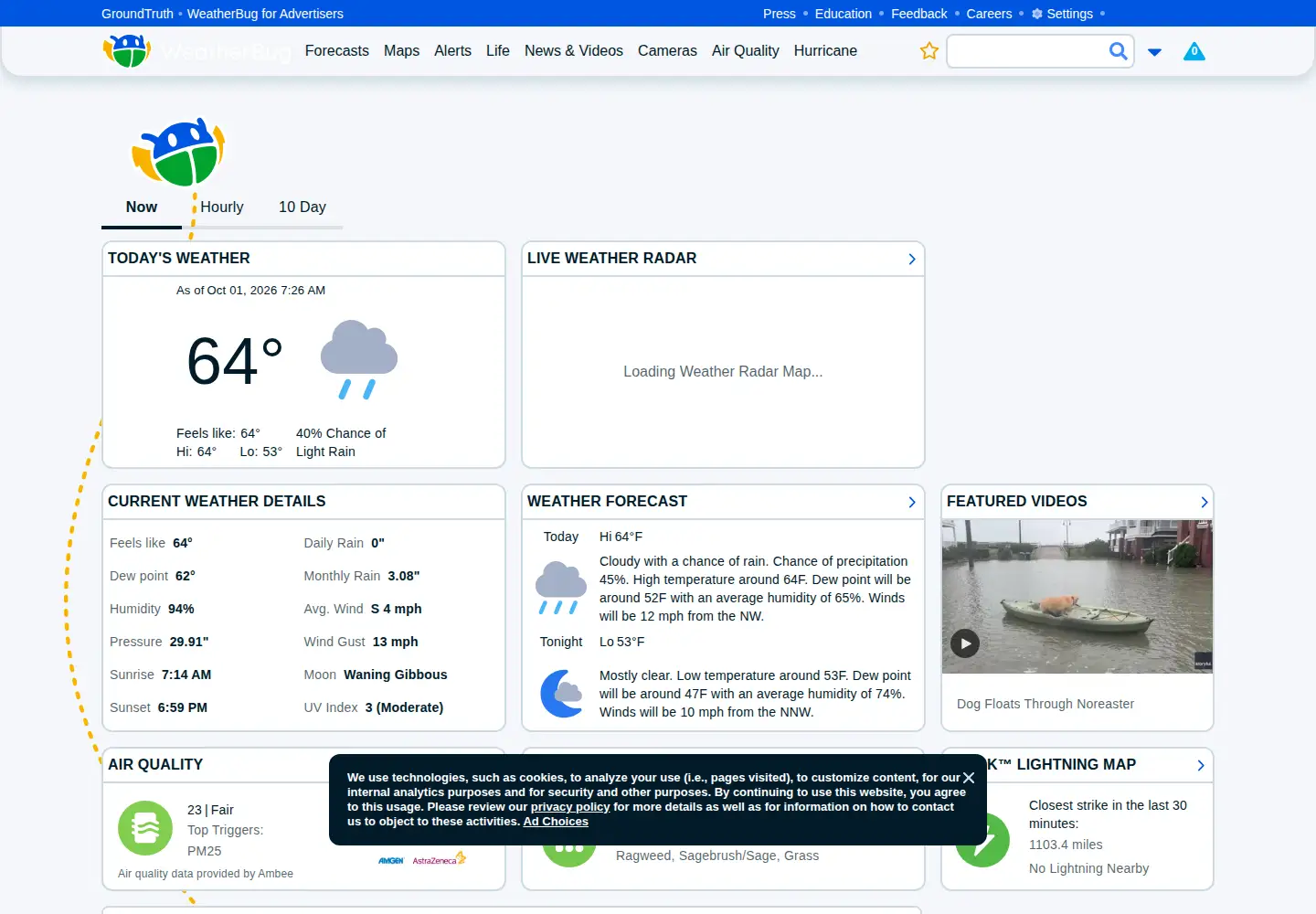
Task: Open the Cameras menu
Action: click(667, 51)
